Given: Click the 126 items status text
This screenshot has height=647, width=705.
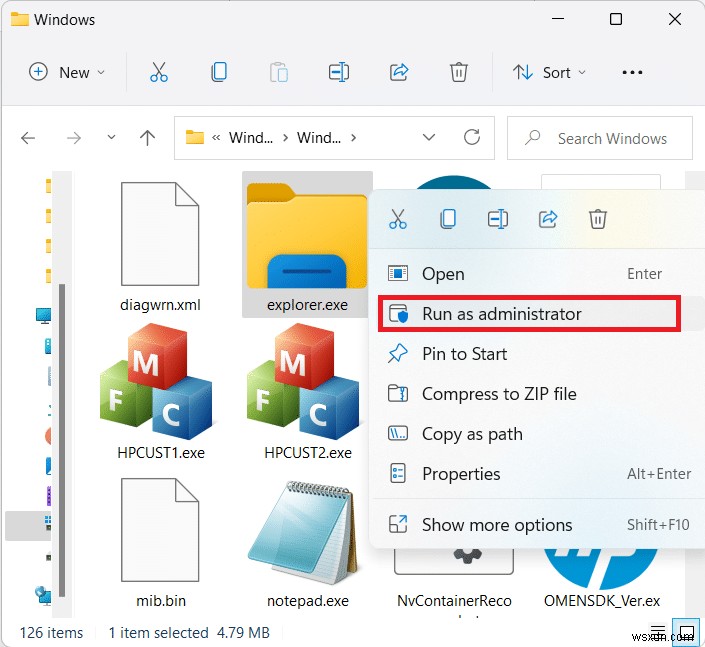Looking at the screenshot, I should click(x=51, y=633).
